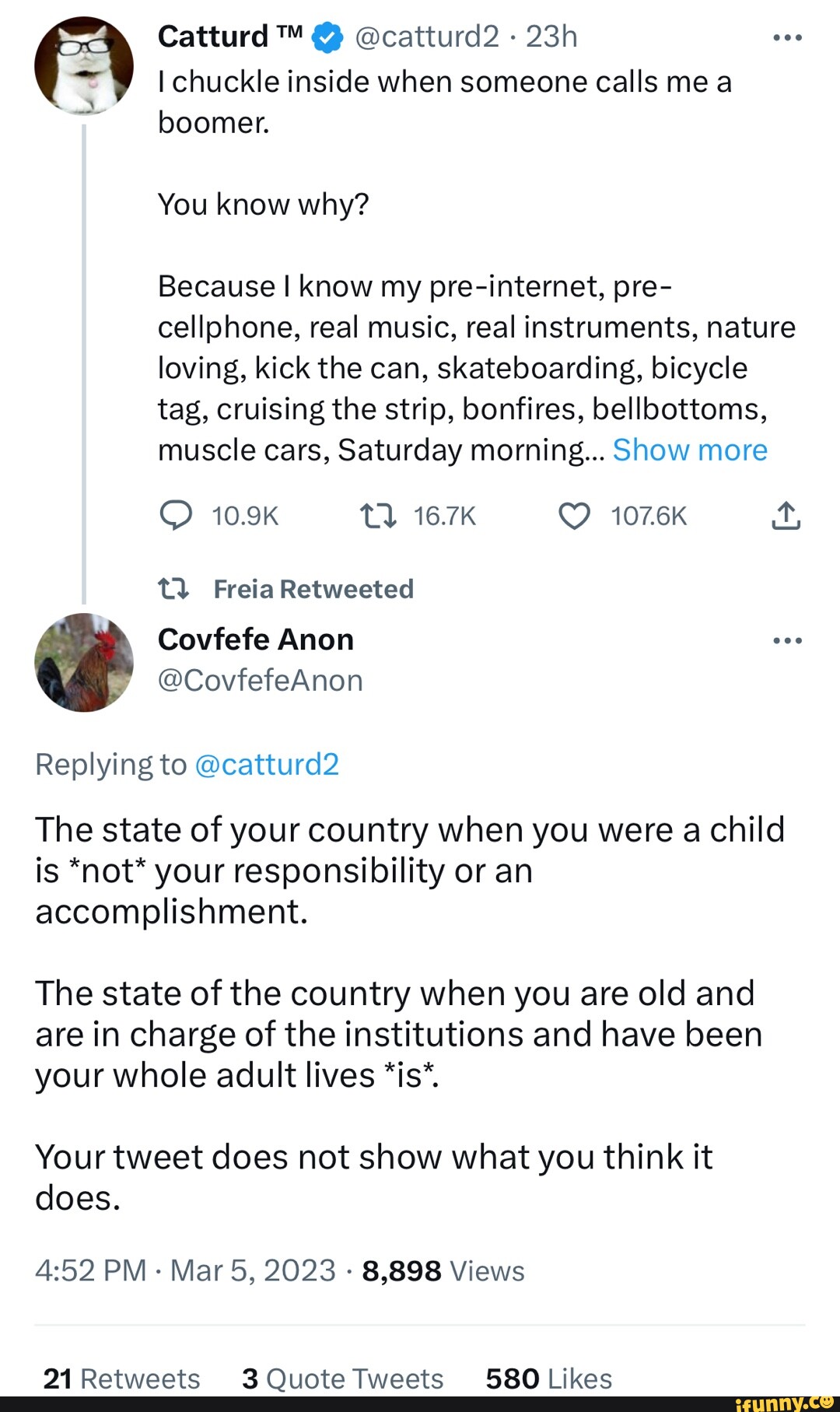840x1412 pixels.
Task: Click the 4:52 PM Mar 5, 2023 timestamp
Action: [185, 1270]
